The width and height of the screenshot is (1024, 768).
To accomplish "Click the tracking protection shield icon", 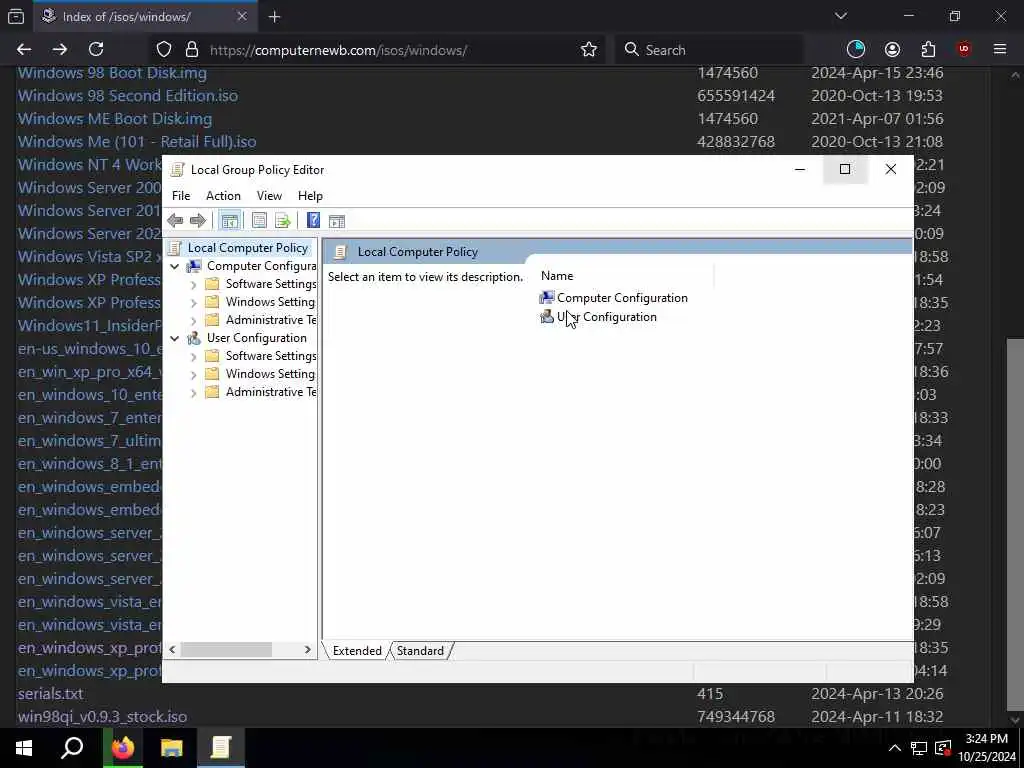I will [x=164, y=50].
